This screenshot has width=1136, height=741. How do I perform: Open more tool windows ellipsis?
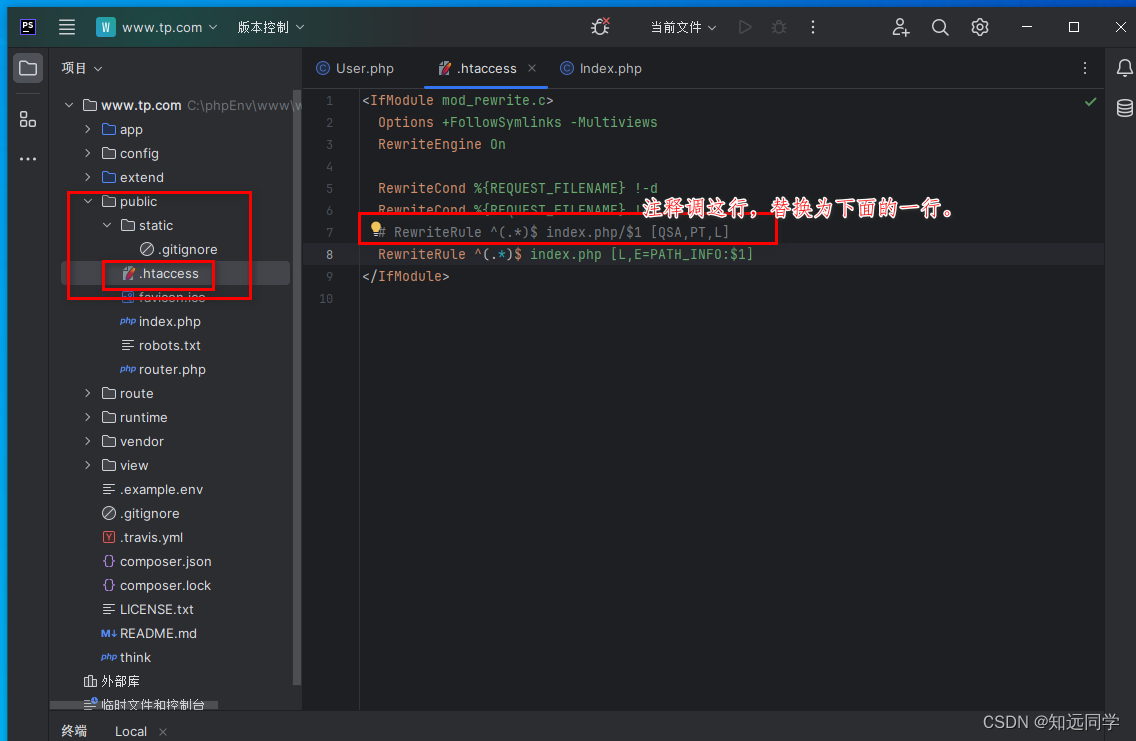(28, 159)
